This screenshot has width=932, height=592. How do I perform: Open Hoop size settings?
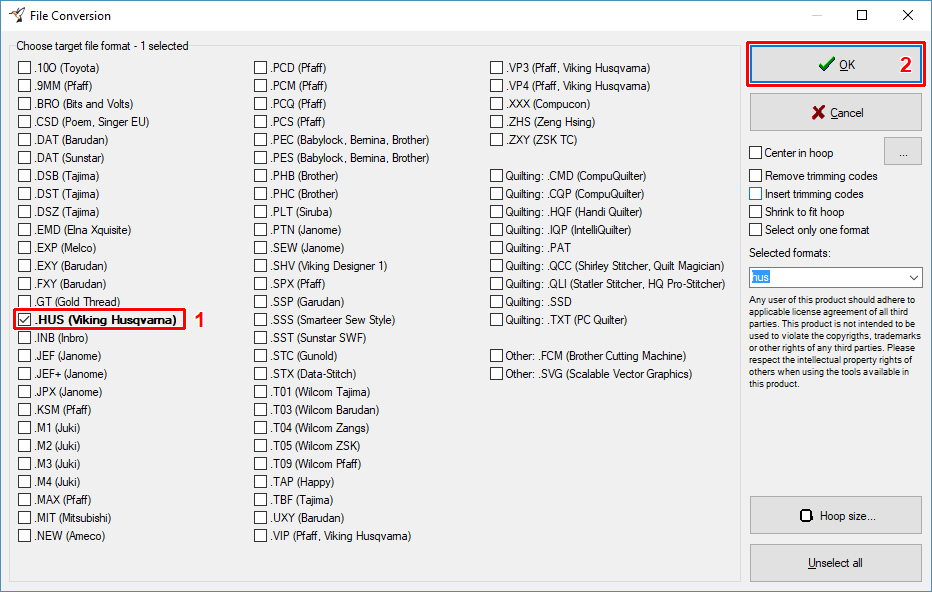(835, 515)
